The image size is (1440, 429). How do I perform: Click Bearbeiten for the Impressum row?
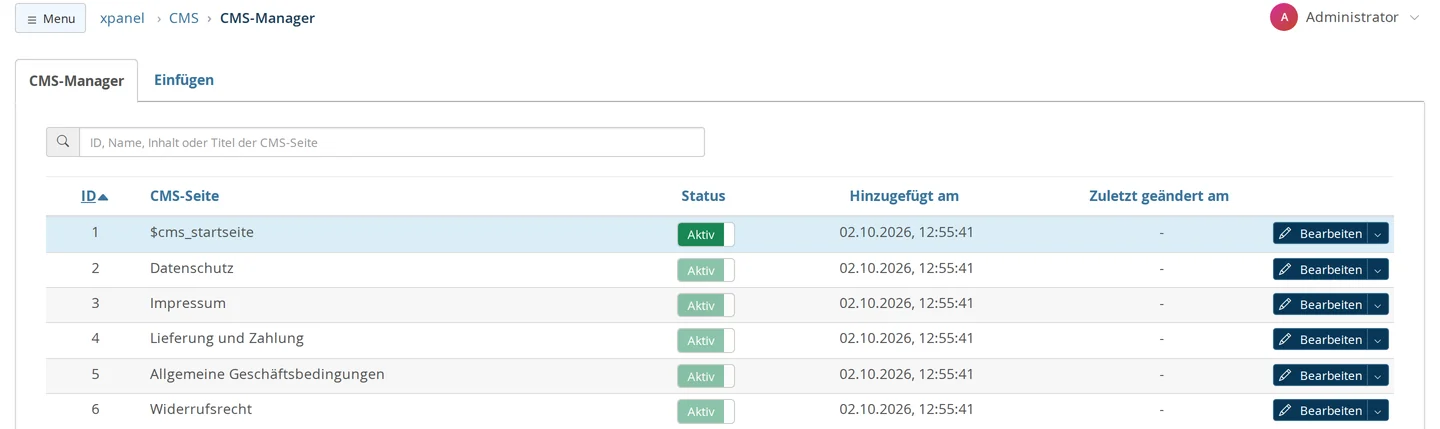point(1319,304)
